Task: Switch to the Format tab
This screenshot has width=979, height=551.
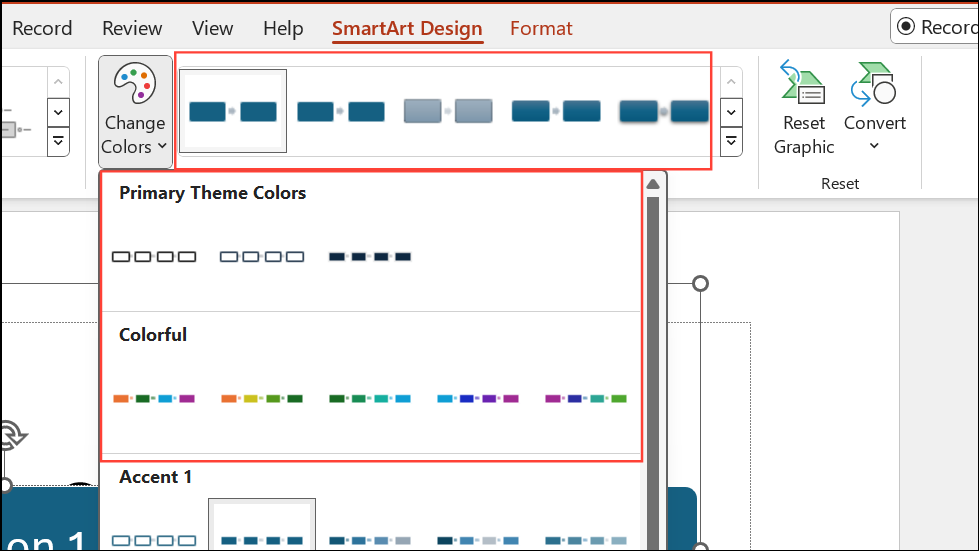Action: (x=541, y=28)
